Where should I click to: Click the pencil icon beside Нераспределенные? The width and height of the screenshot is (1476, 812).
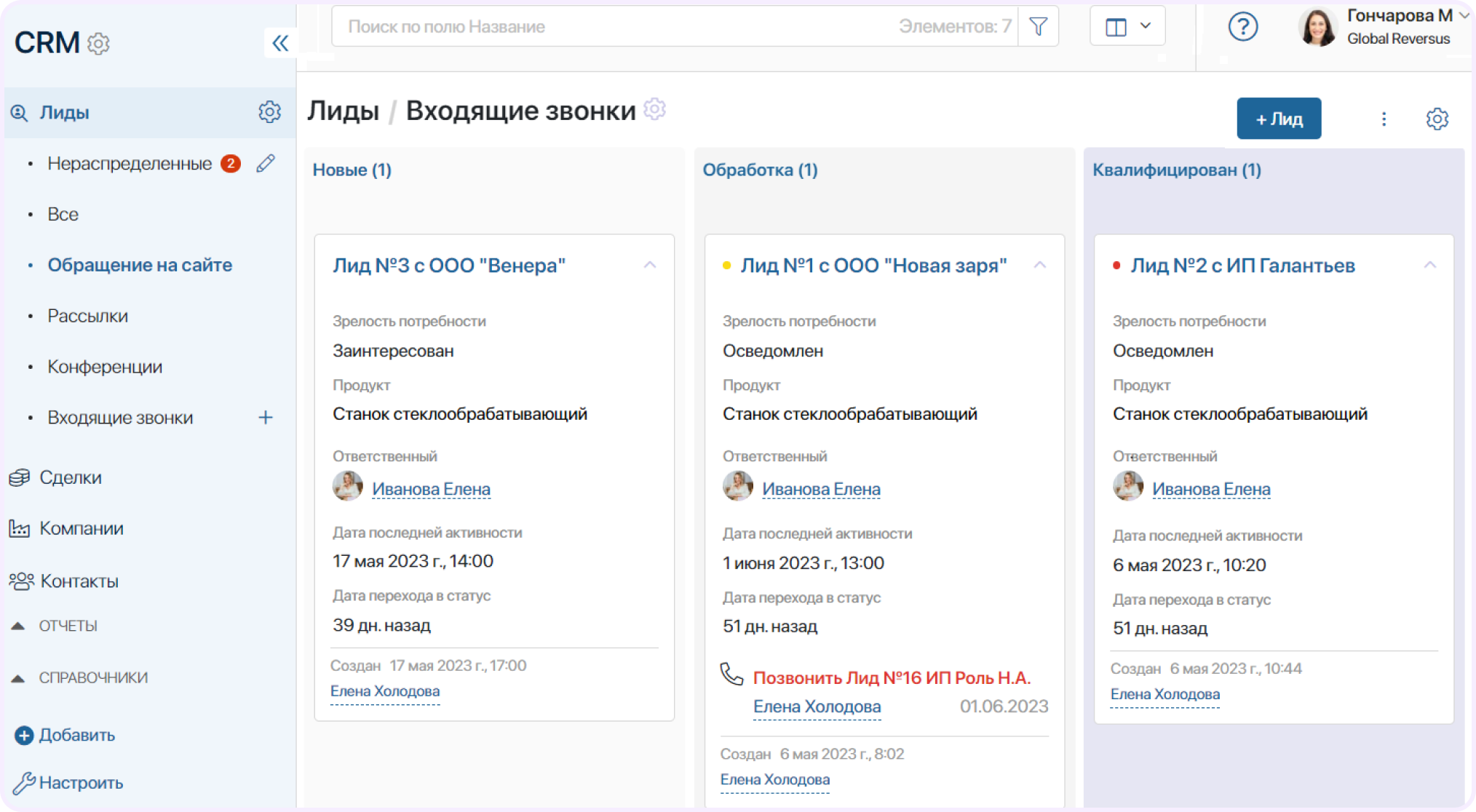266,164
